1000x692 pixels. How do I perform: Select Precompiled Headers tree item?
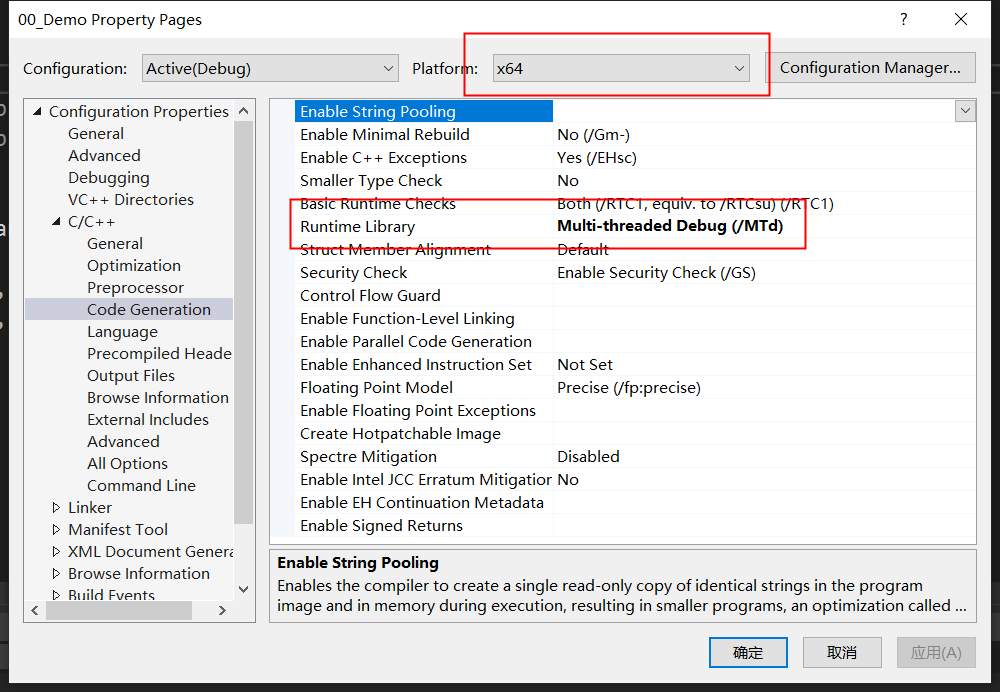pos(159,353)
